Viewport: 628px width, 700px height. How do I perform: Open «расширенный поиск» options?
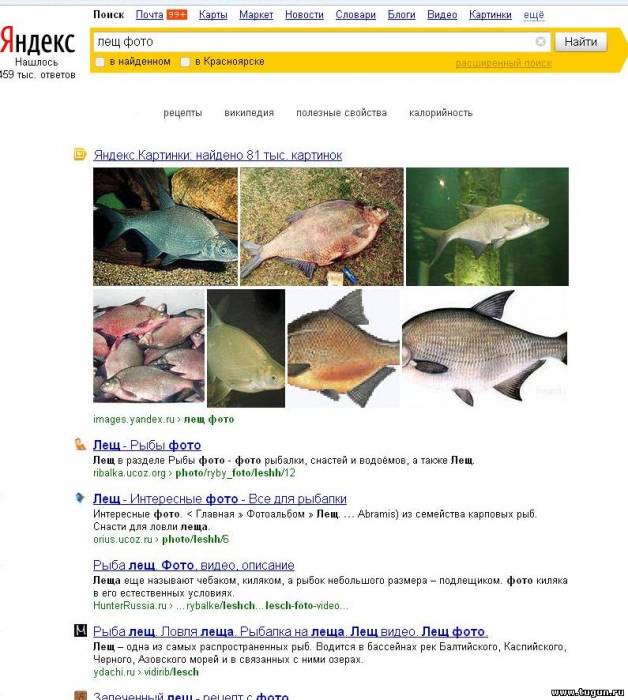(503, 63)
